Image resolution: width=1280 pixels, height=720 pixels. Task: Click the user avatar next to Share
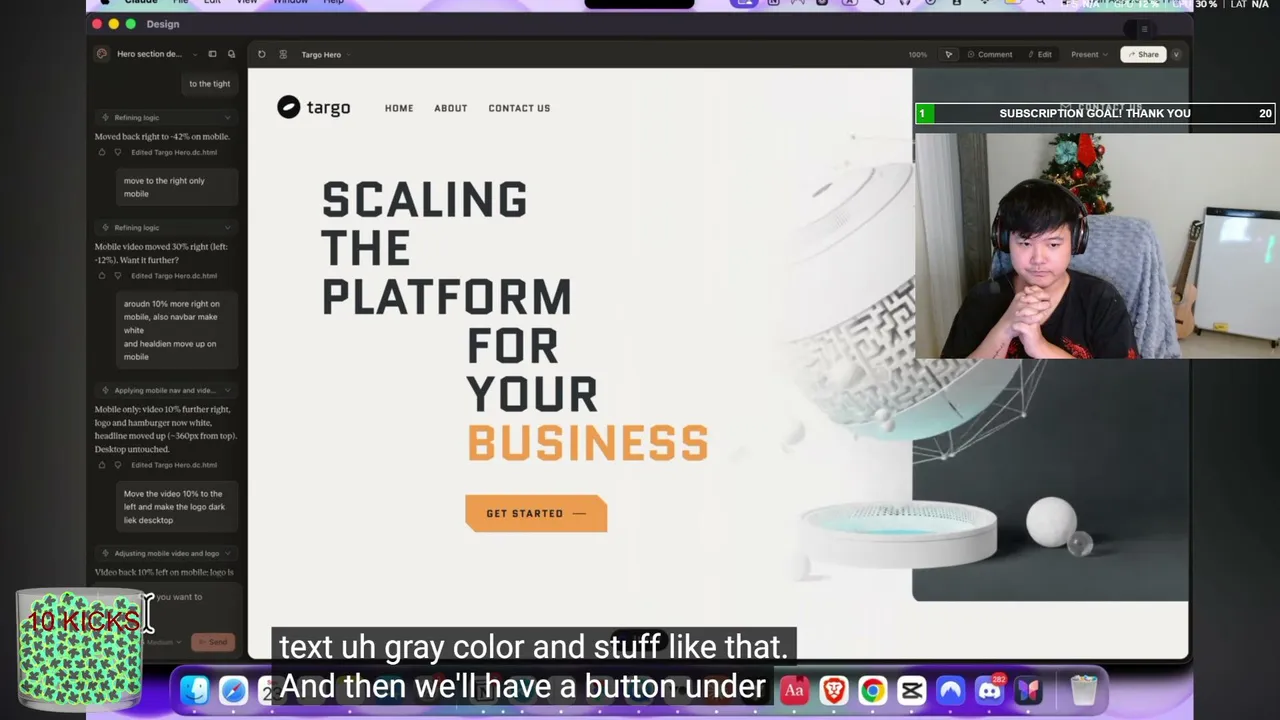click(x=1176, y=54)
